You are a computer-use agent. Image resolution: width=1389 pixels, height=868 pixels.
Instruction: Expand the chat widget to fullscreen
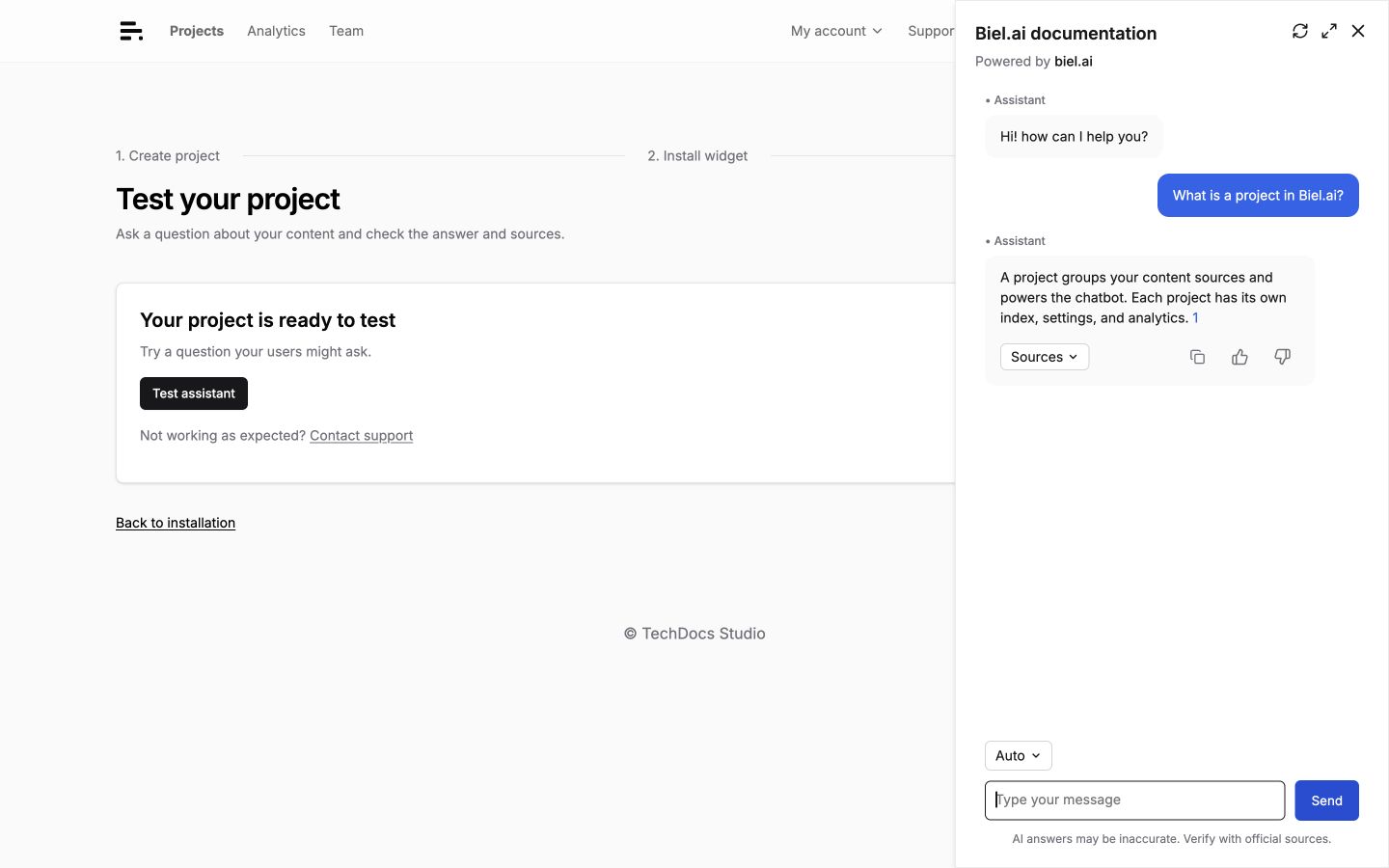pos(1329,31)
